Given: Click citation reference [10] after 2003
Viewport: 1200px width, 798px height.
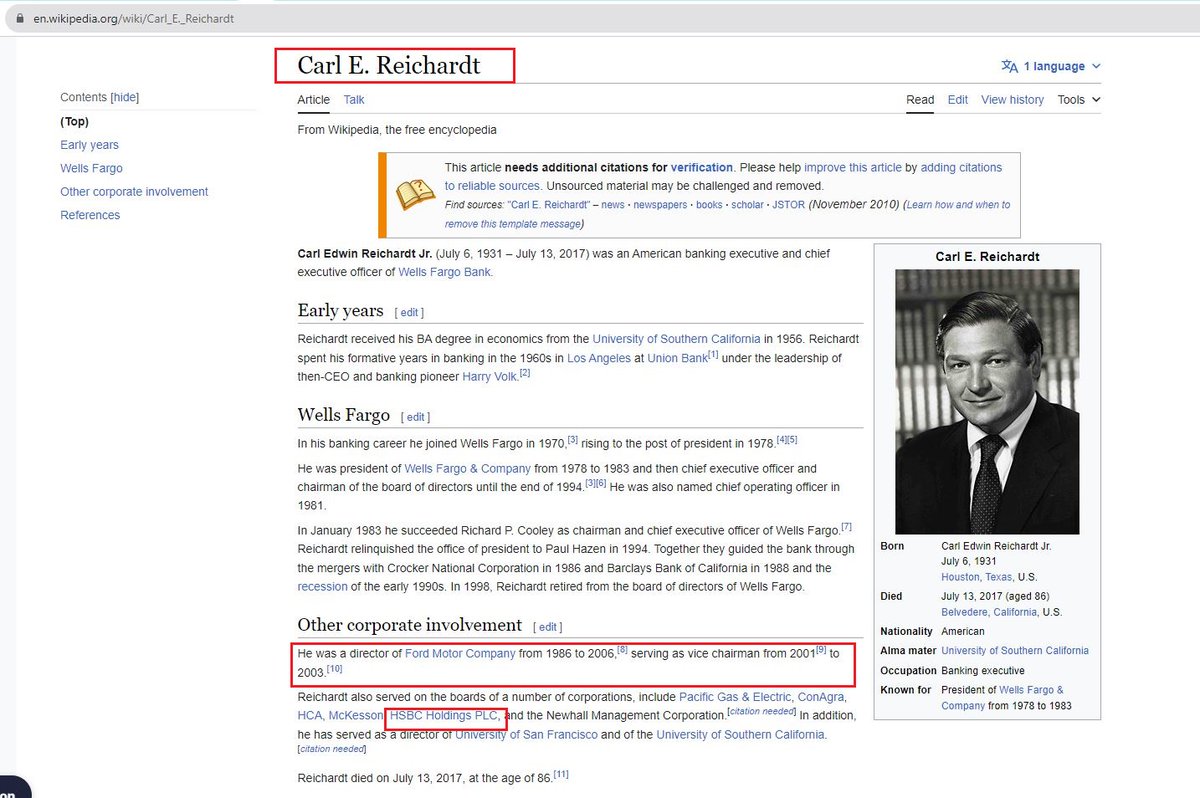Looking at the screenshot, I should [335, 668].
